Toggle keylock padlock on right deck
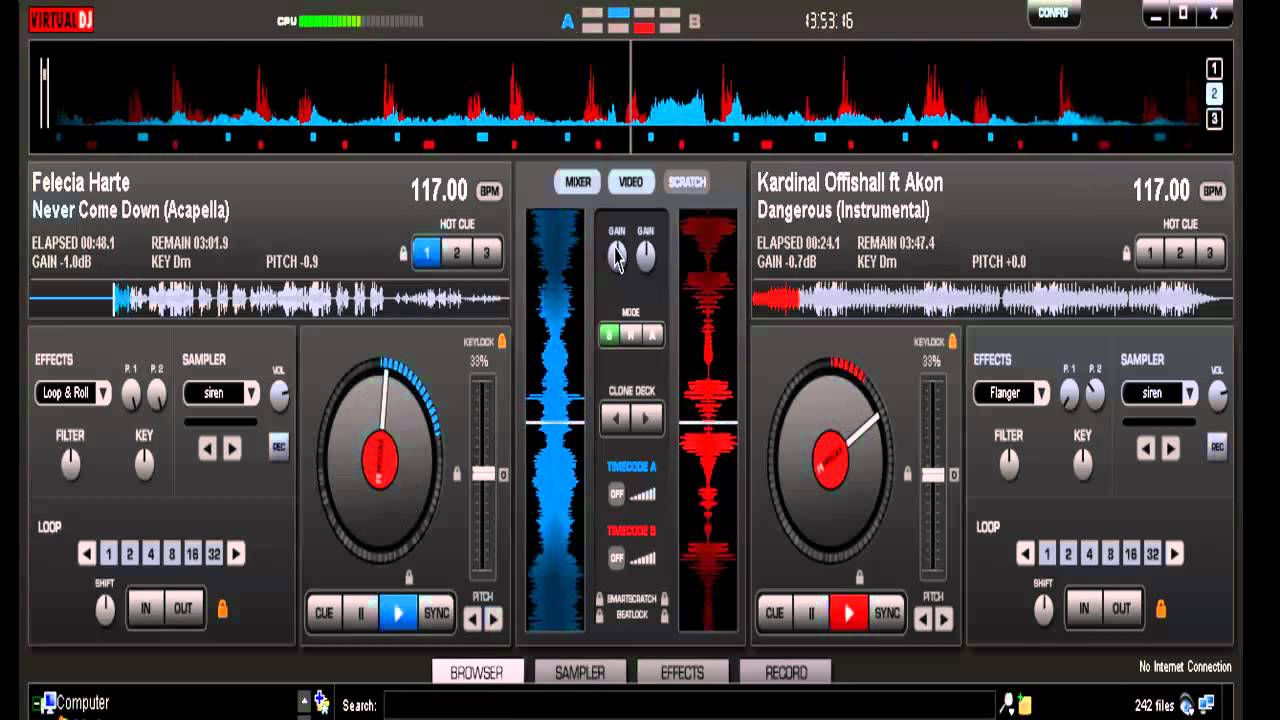Screen dimensions: 1280x720 (x=952, y=341)
